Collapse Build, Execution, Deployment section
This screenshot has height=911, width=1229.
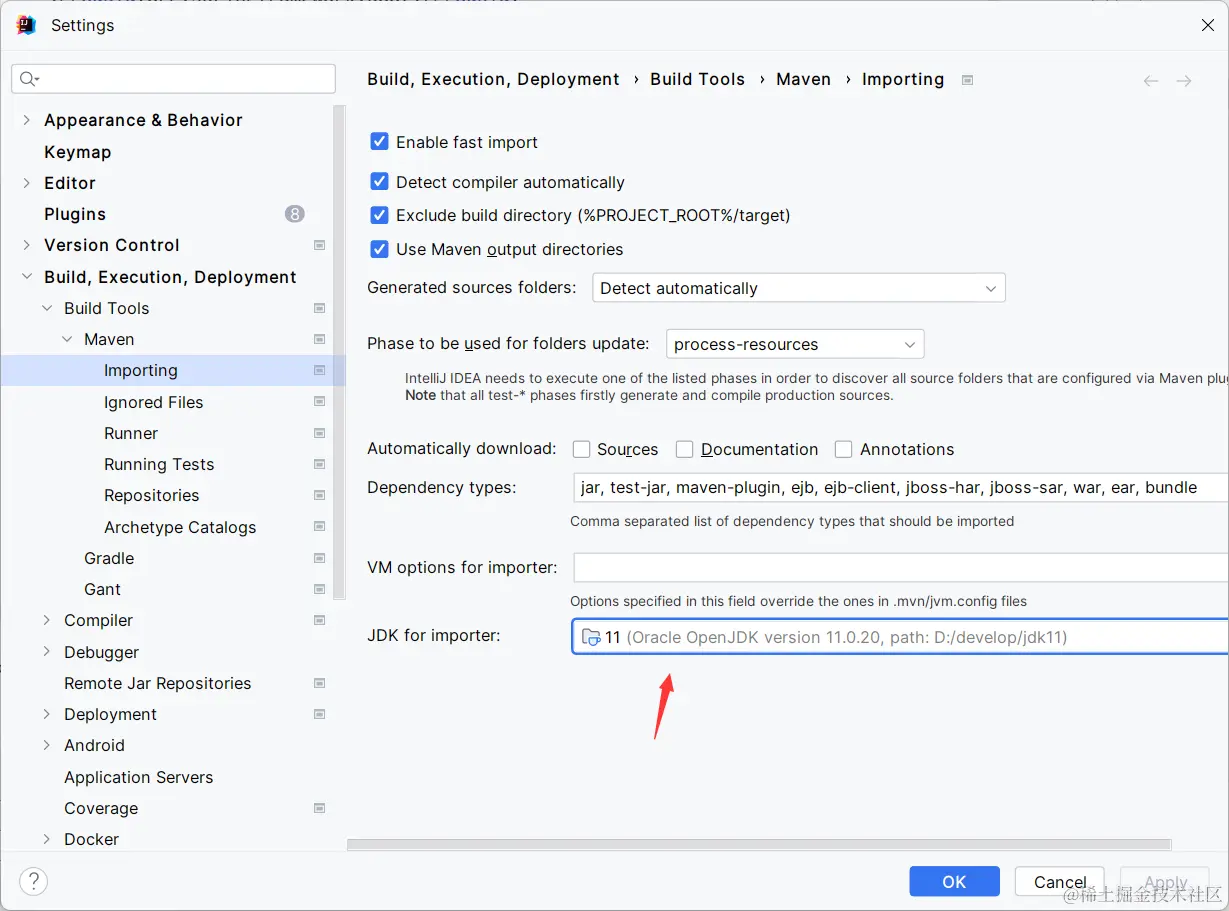point(26,277)
